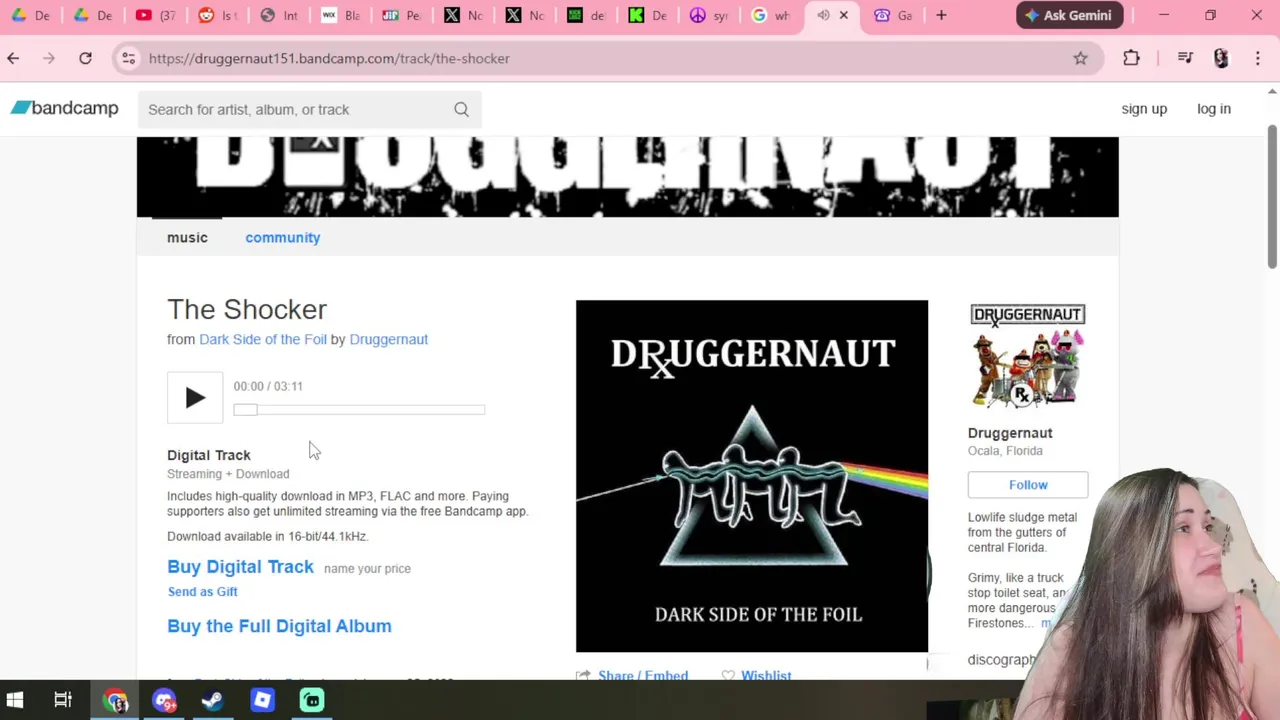Switch to the last tab labeled Ga
Image resolution: width=1280 pixels, height=720 pixels.
click(894, 15)
